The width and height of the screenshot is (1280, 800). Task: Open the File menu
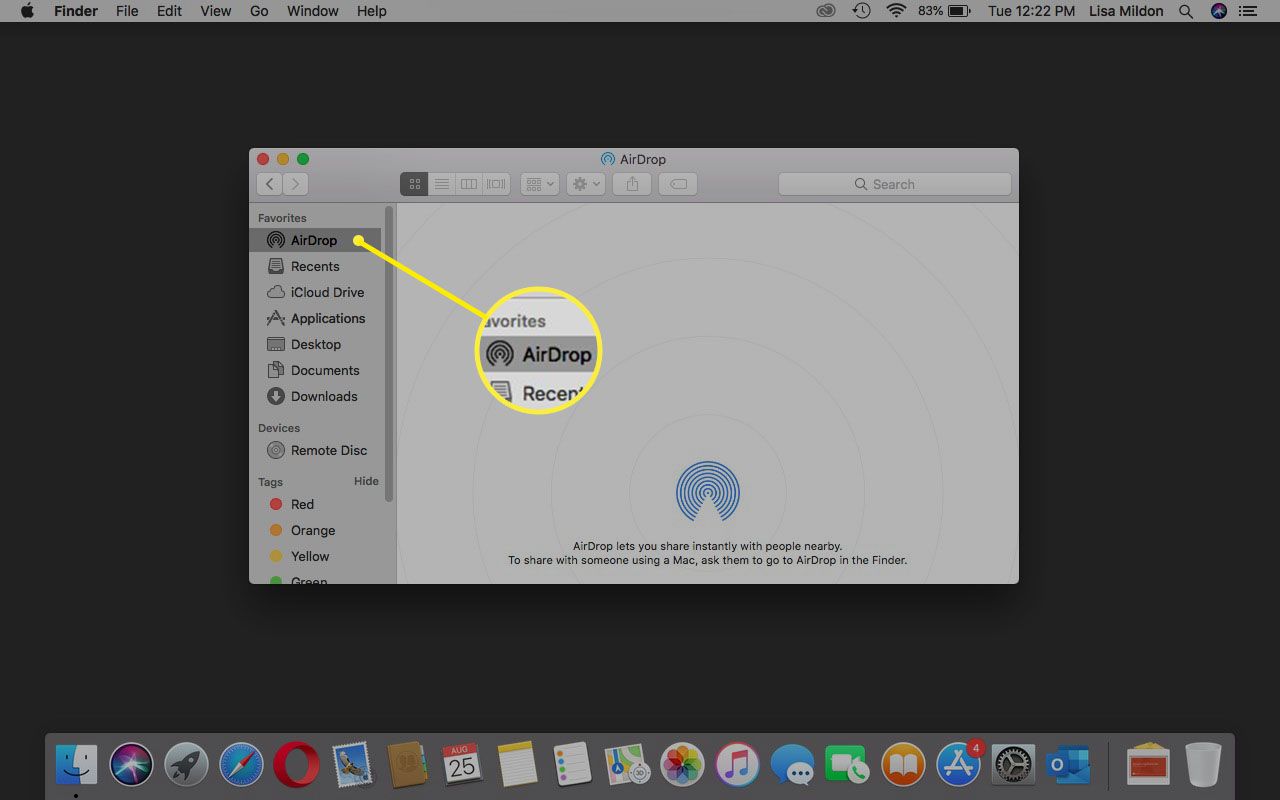(x=127, y=11)
